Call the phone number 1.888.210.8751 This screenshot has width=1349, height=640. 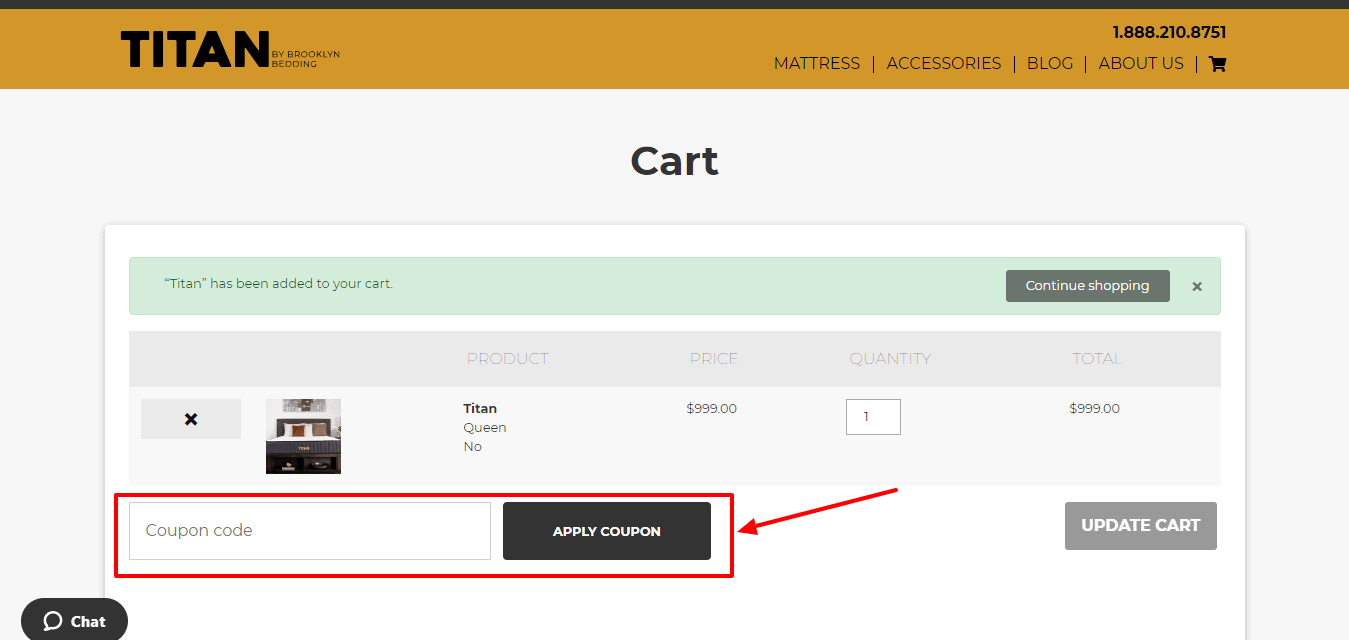pos(1169,32)
